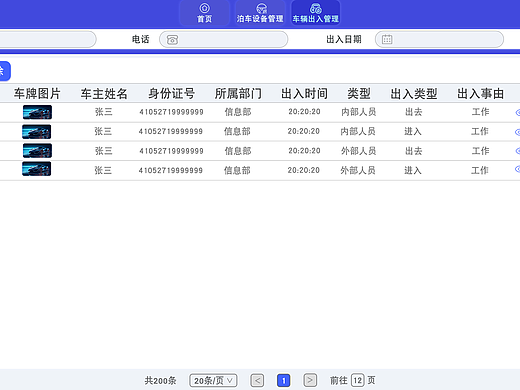The height and width of the screenshot is (390, 520).
Task: Open license plate thumbnail in 外部人员 出去 row
Action: [x=37, y=151]
